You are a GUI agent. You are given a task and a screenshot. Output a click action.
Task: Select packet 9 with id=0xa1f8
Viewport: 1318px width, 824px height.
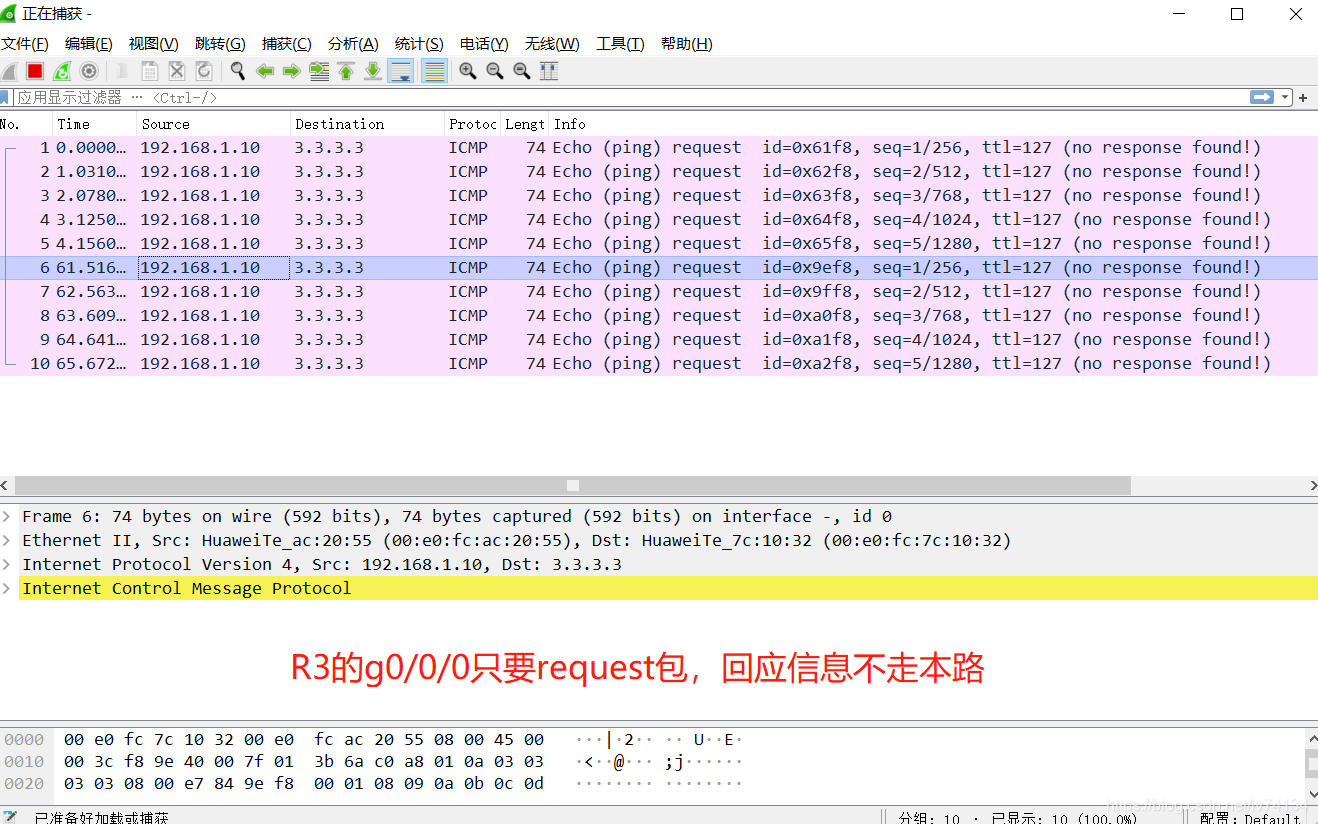[x=659, y=339]
